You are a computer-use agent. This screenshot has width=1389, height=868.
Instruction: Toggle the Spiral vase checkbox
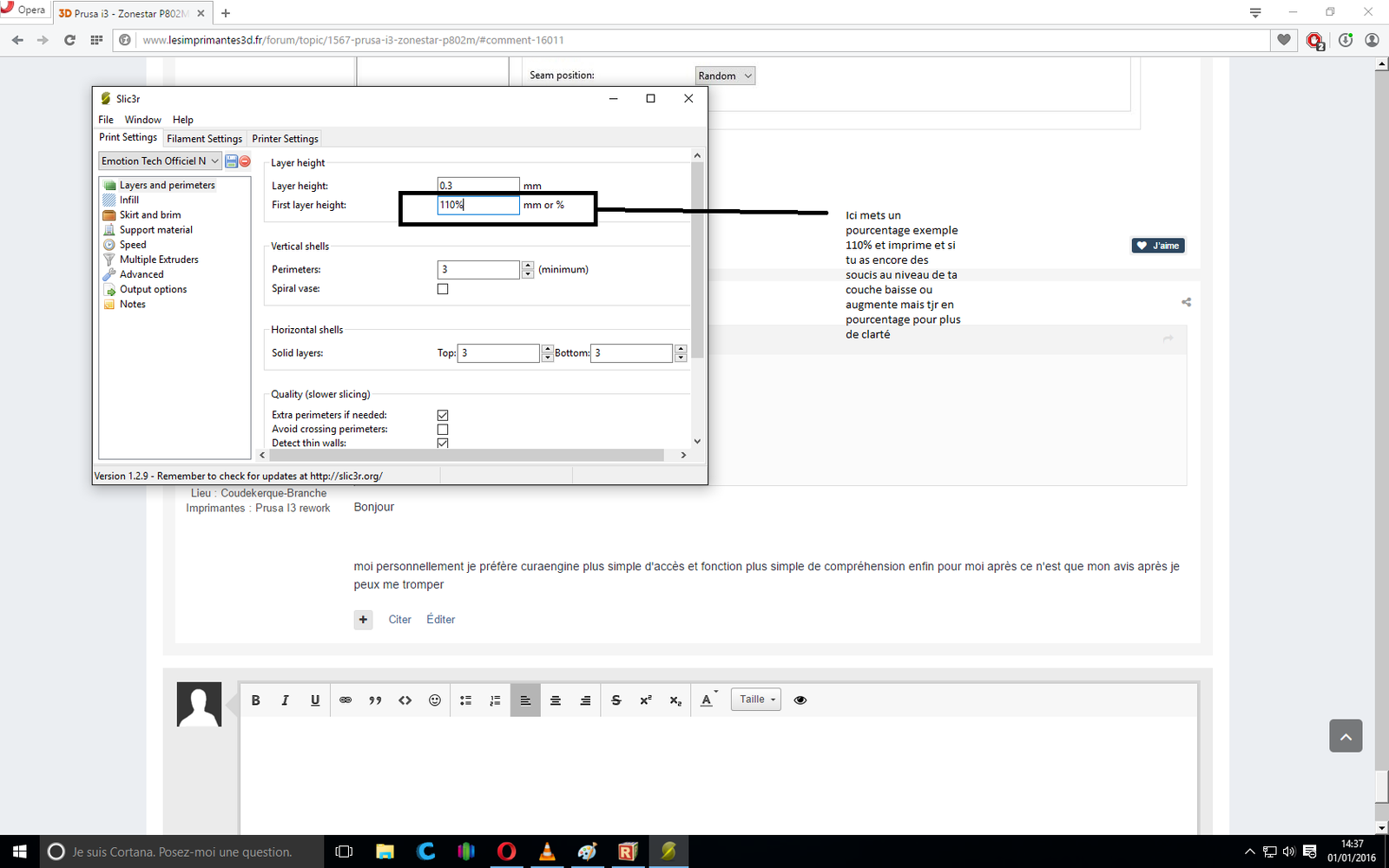[443, 289]
